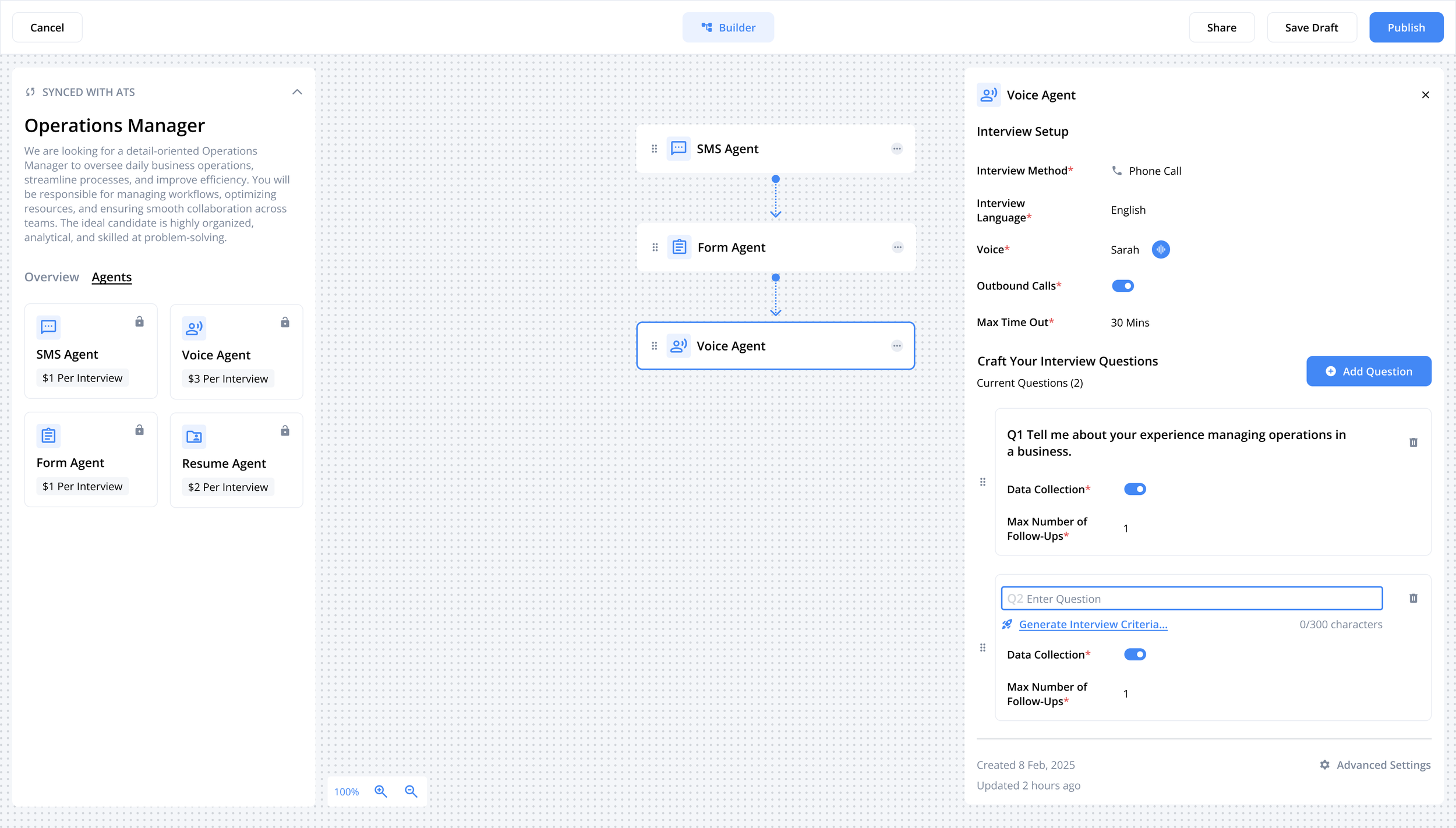Play the Sarah voice preview icon
The width and height of the screenshot is (1456, 828).
click(x=1160, y=250)
